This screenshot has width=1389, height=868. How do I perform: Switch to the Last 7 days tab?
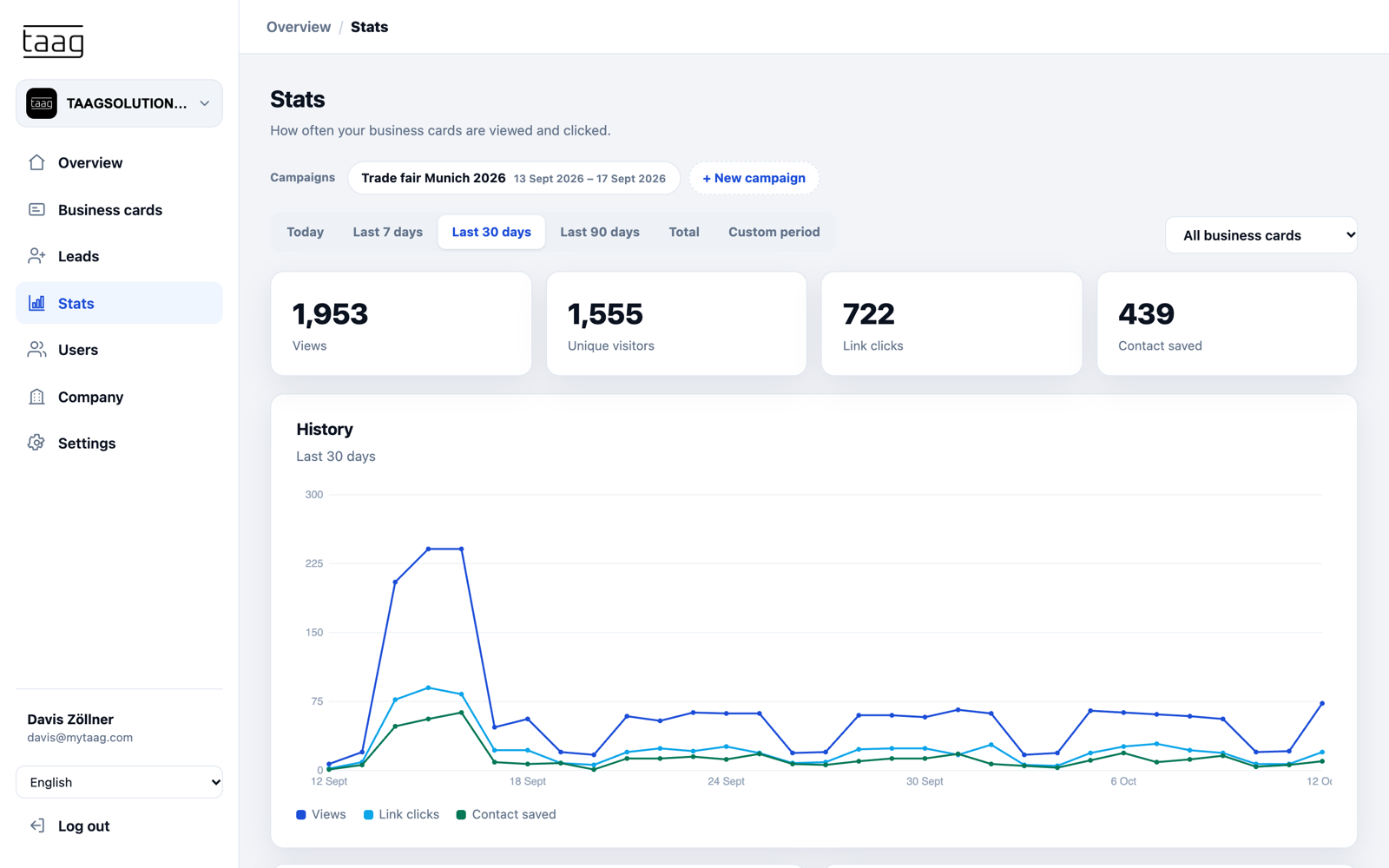388,232
